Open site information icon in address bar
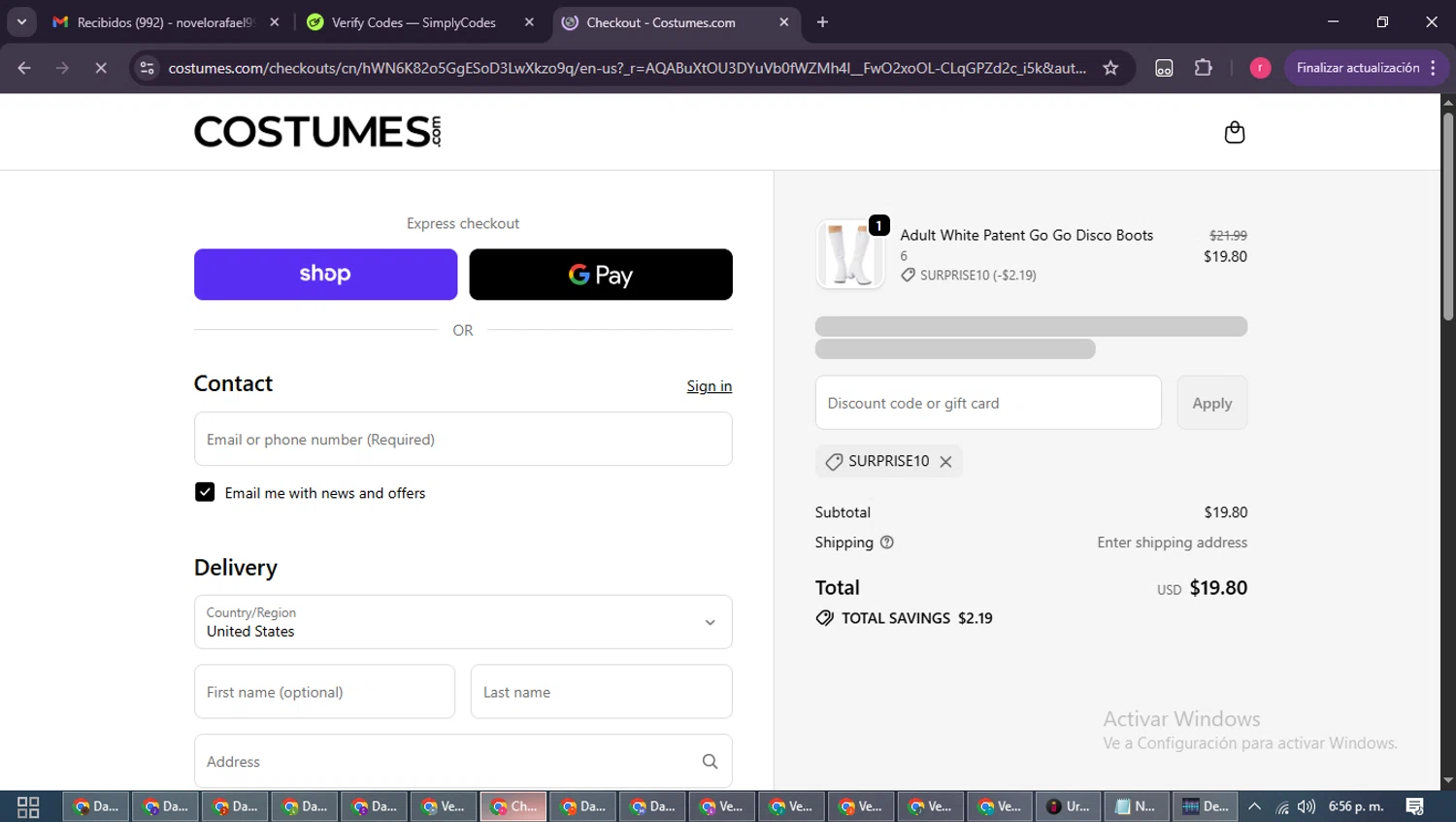 147,68
